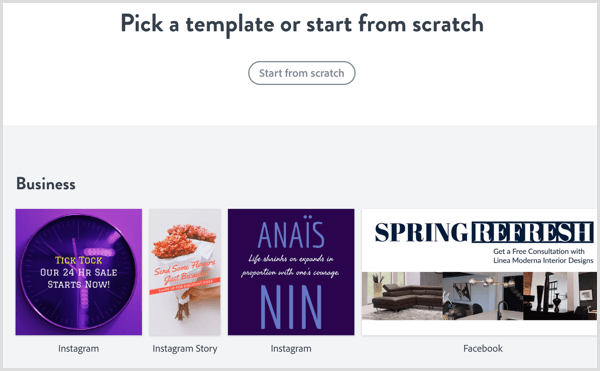The width and height of the screenshot is (600, 371).
Task: Click the large NIN text in purple template
Action: (x=291, y=307)
